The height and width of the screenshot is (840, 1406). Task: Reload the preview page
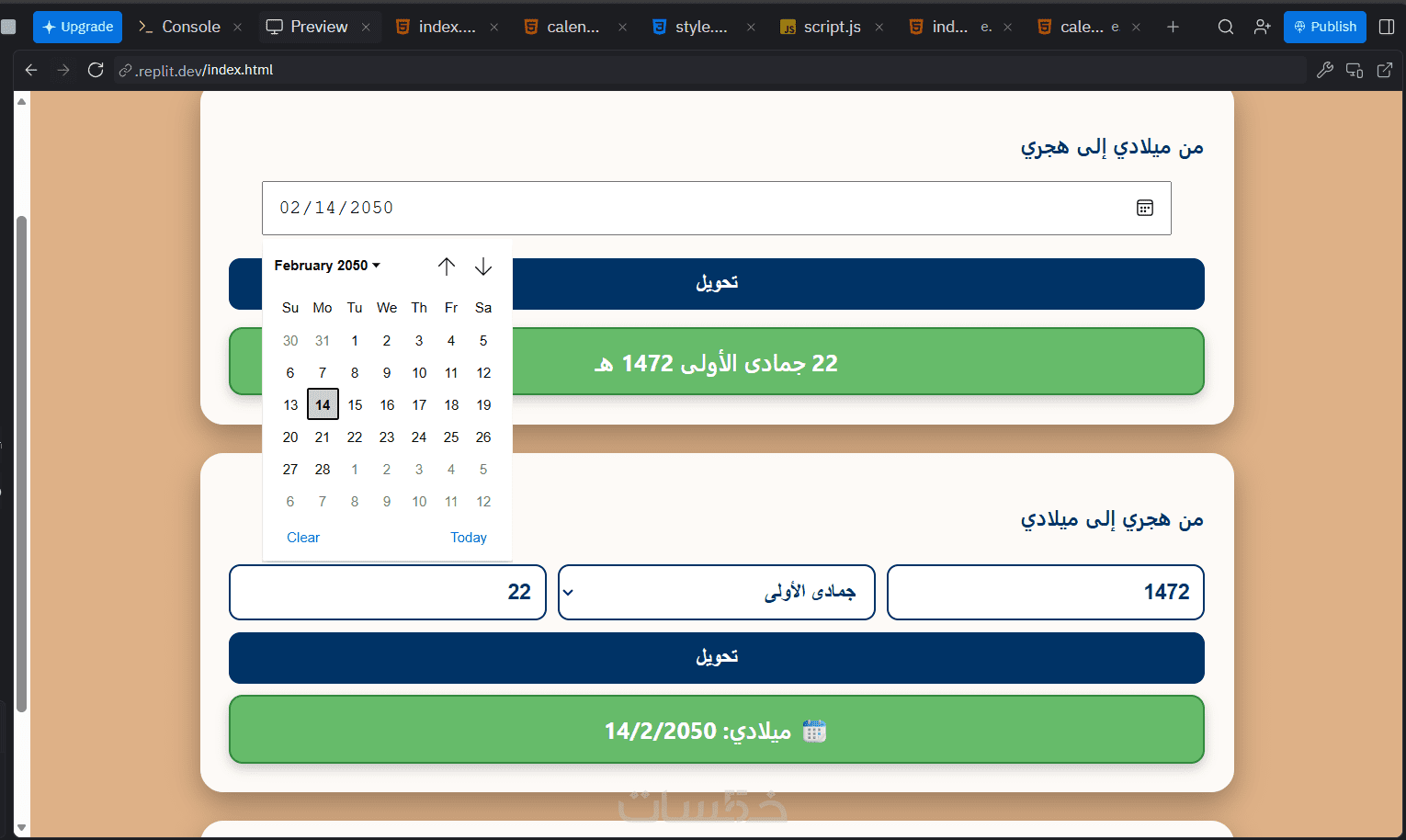96,70
